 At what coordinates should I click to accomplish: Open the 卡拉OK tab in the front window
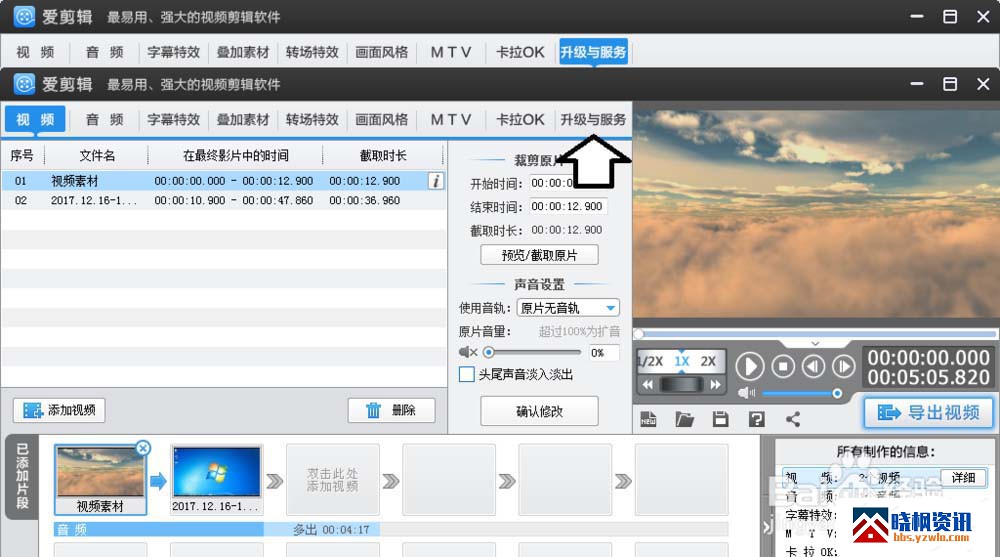pos(520,119)
